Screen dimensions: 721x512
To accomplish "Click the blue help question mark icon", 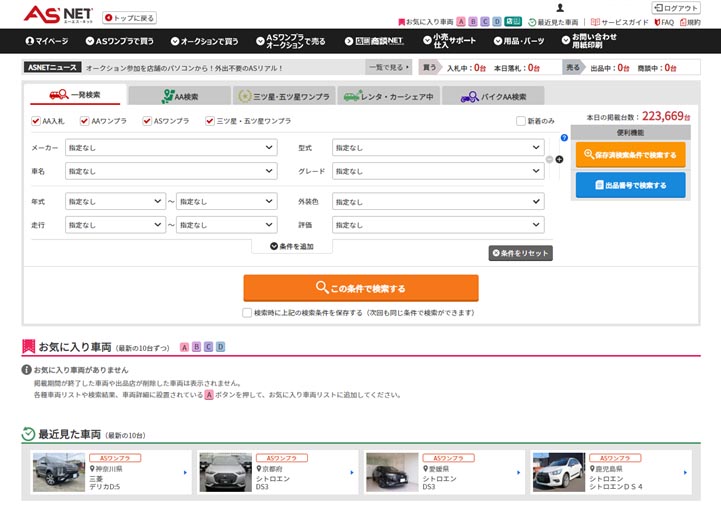I will point(564,138).
